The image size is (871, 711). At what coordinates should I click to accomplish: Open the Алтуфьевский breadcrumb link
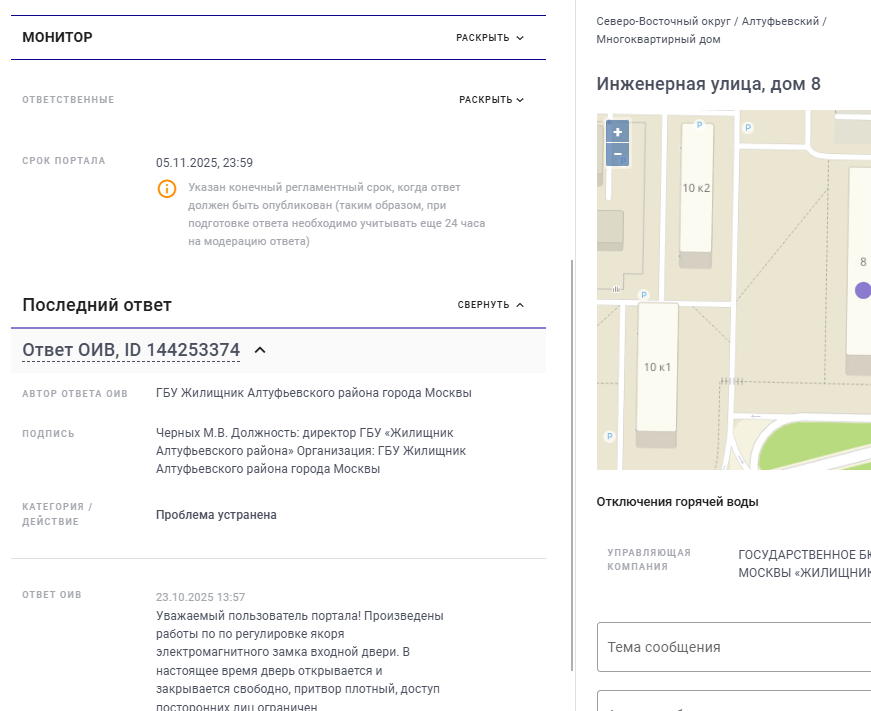780,21
